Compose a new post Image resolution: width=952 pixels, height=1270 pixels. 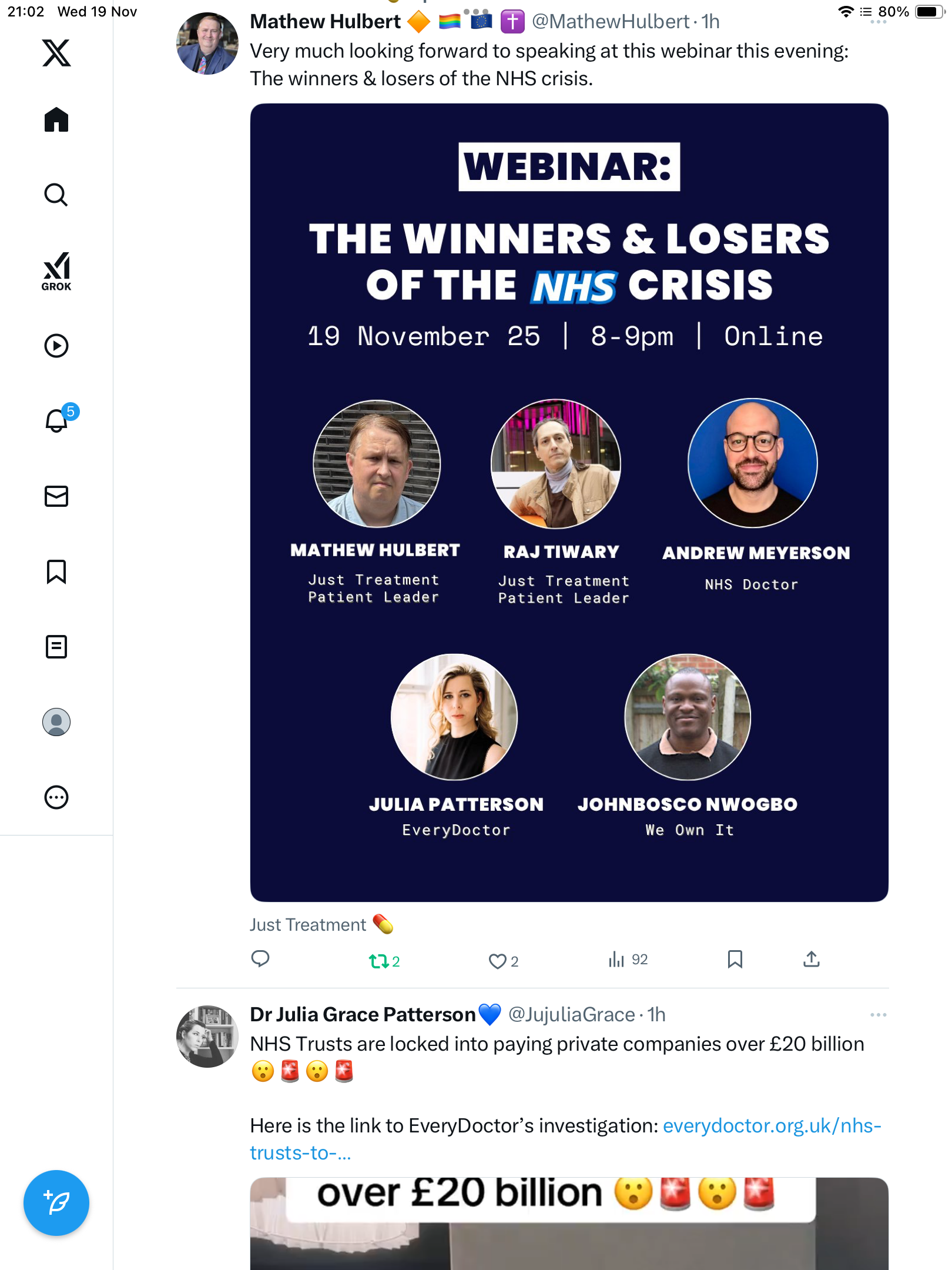point(56,1203)
